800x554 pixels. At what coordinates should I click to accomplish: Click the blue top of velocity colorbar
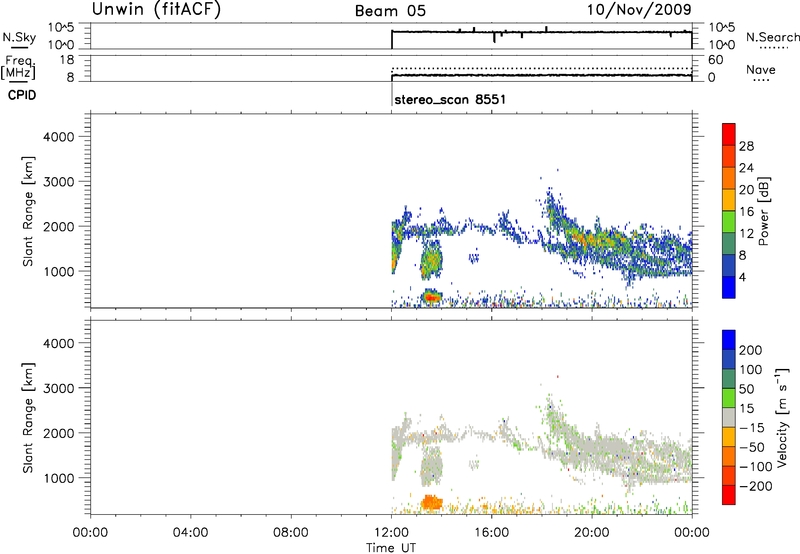click(x=729, y=340)
